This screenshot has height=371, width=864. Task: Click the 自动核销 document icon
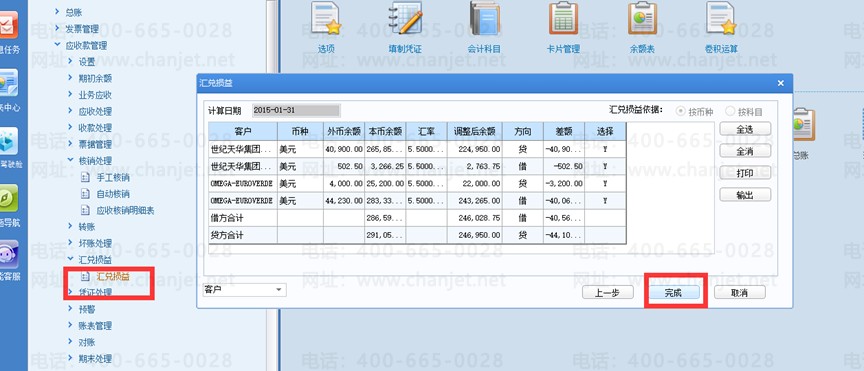(85, 194)
